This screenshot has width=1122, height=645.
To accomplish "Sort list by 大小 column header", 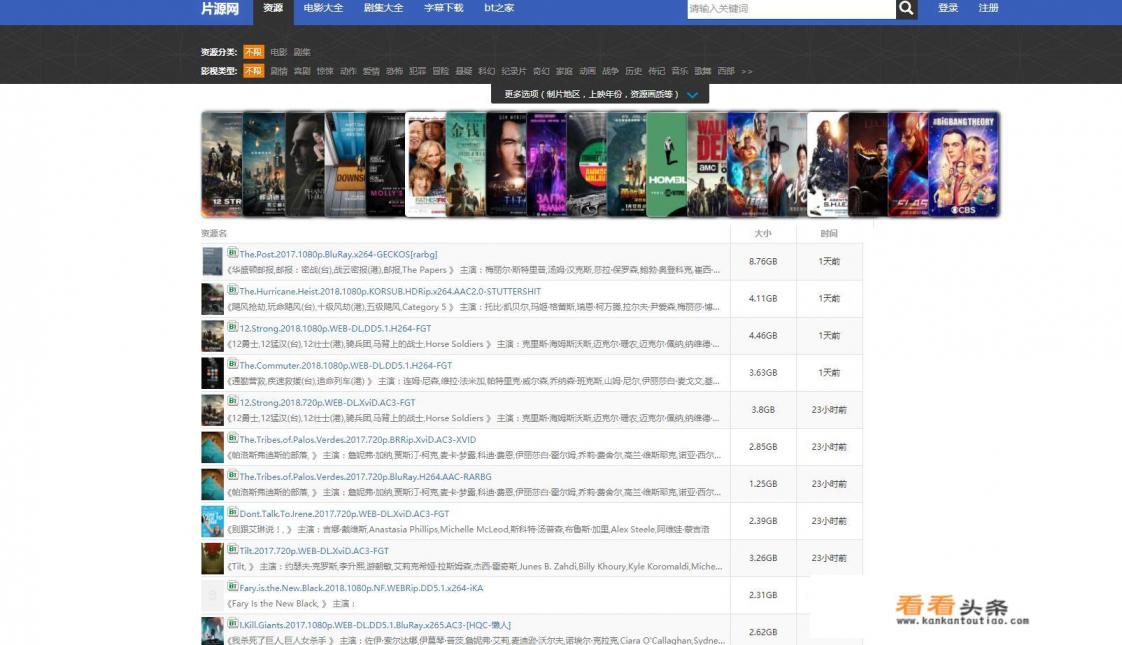I will (x=763, y=233).
